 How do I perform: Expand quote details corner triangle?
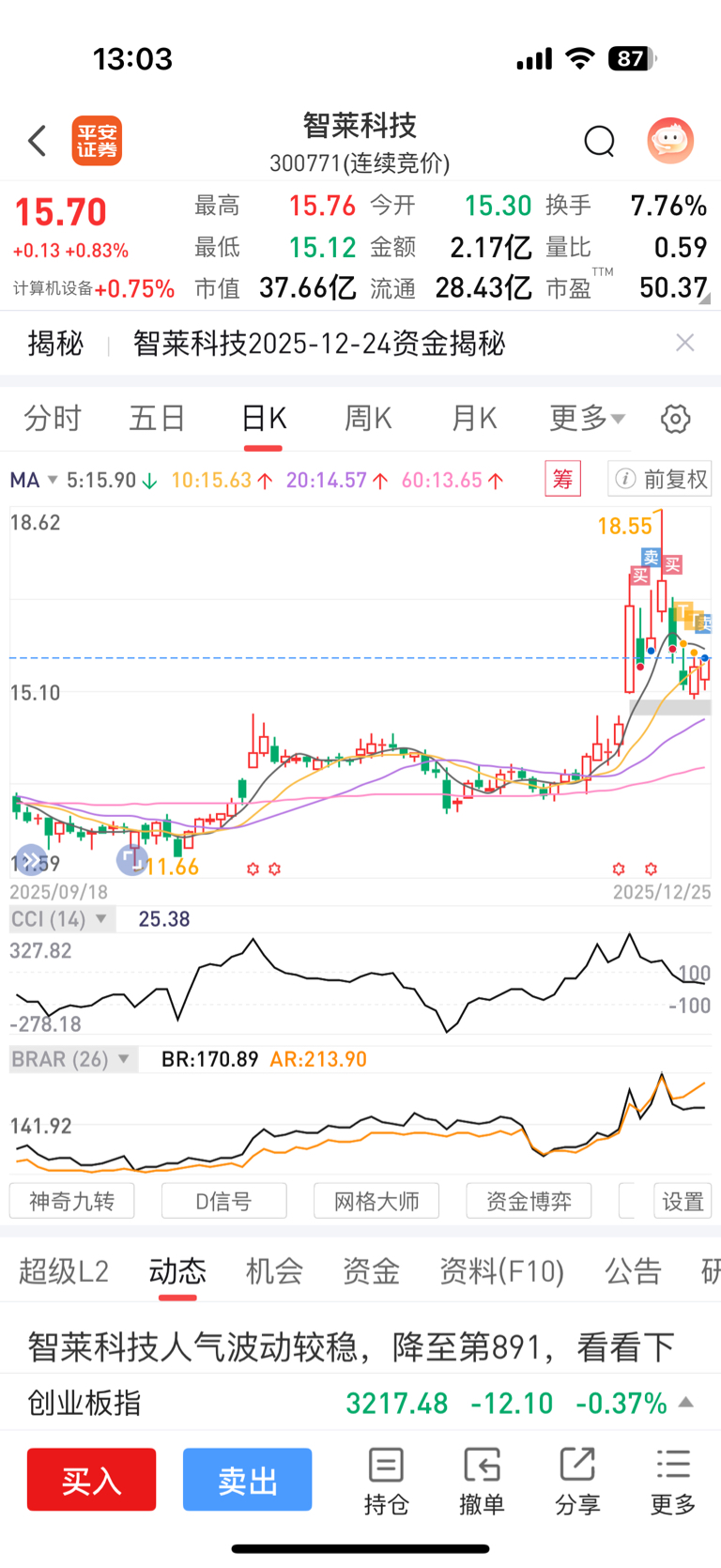[705, 299]
